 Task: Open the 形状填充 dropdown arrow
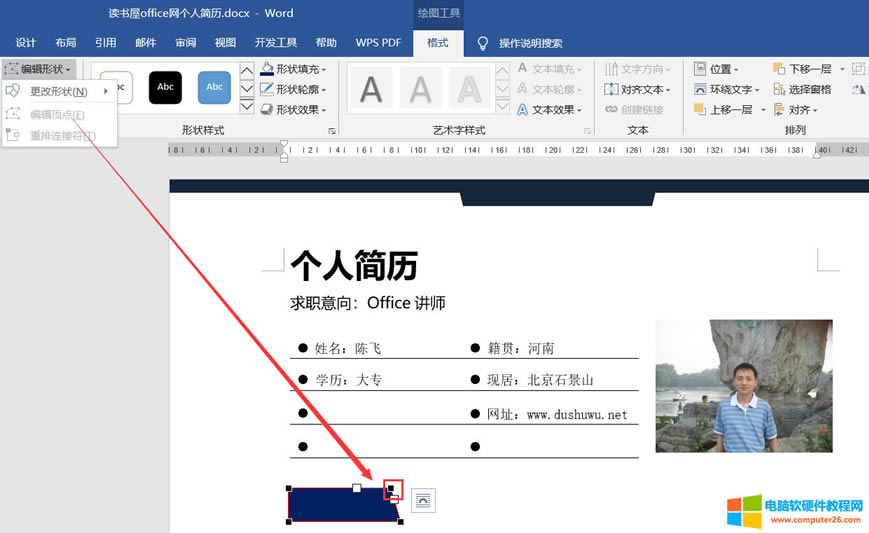pos(324,70)
